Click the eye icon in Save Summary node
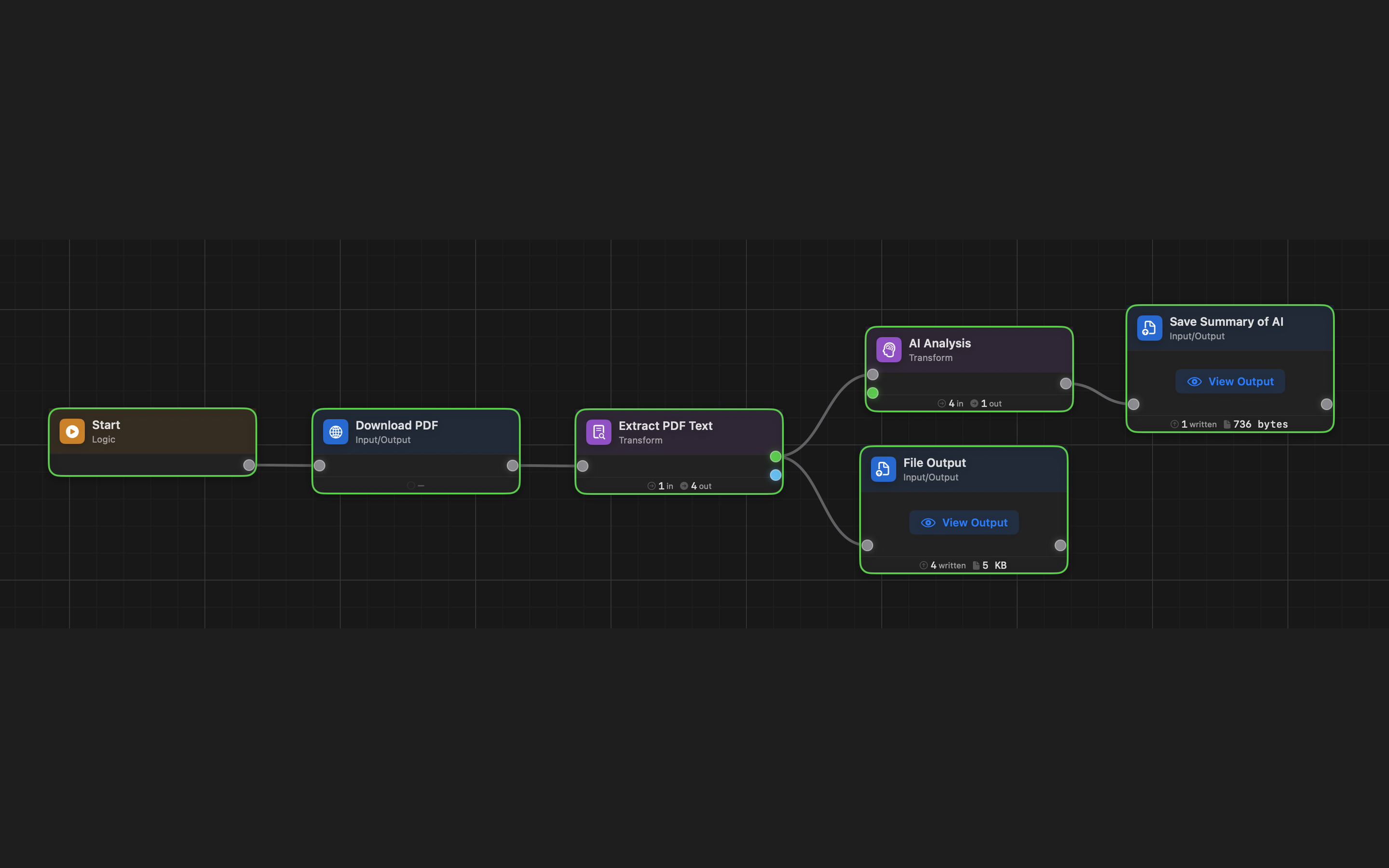Screen dimensions: 1389x868 tap(1194, 382)
